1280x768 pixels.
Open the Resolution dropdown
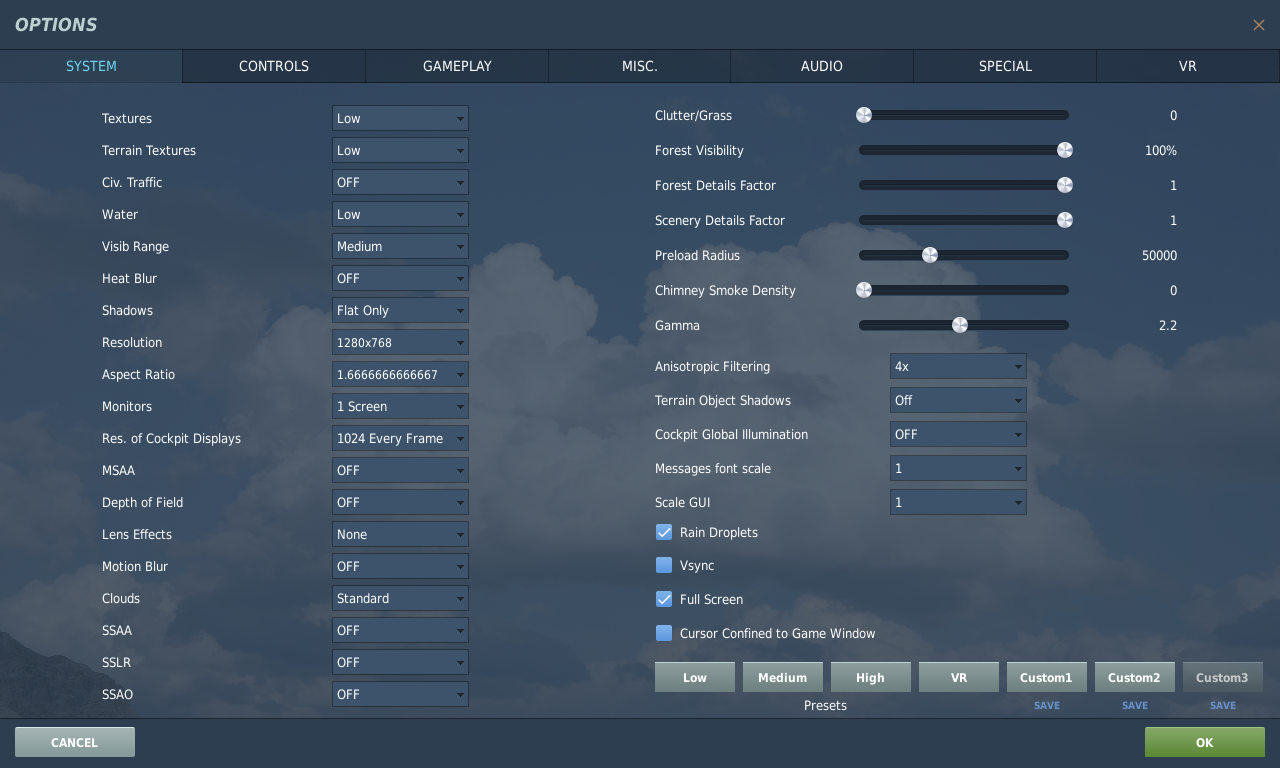400,342
